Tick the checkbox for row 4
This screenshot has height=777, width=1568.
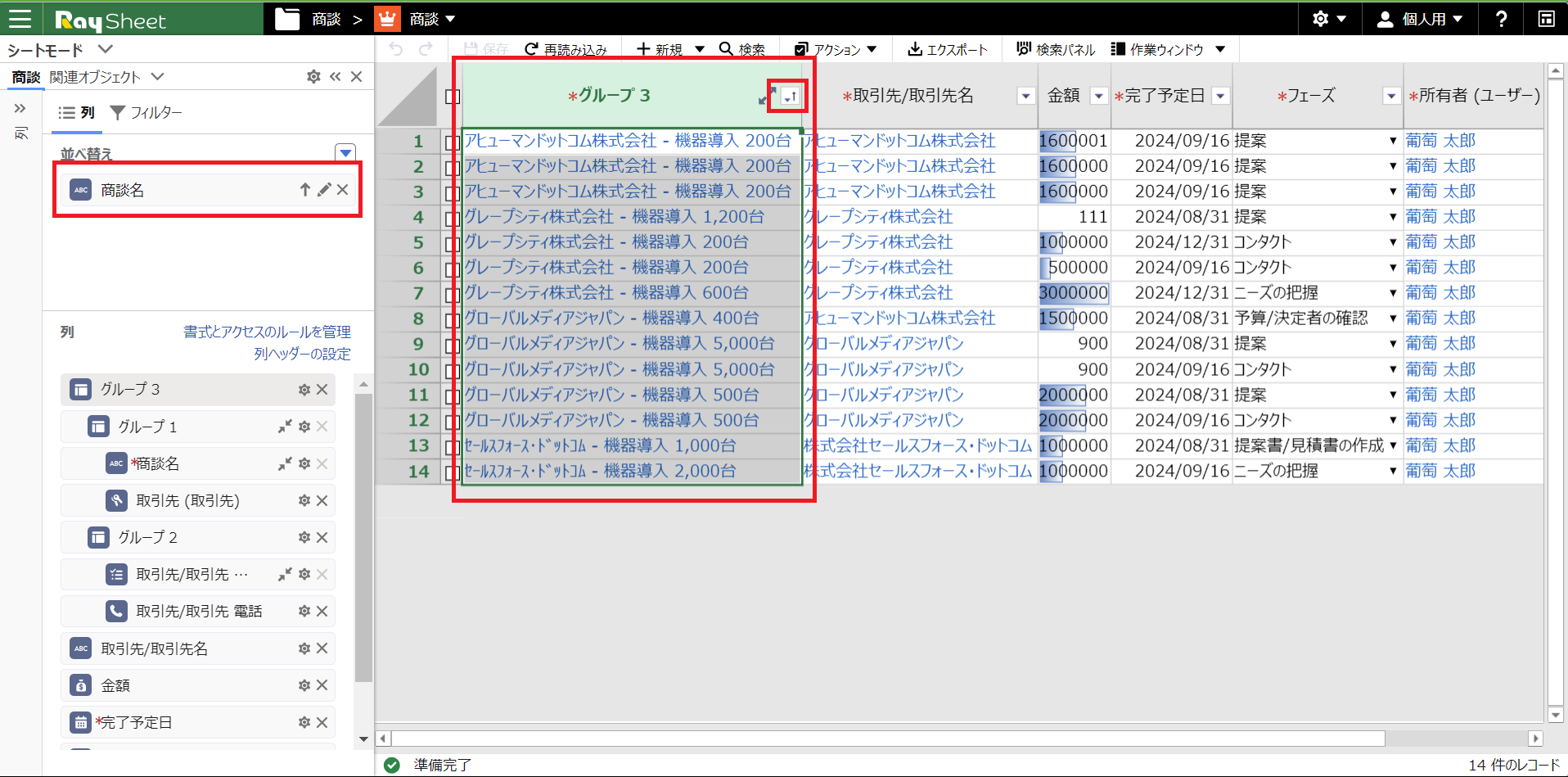click(452, 219)
